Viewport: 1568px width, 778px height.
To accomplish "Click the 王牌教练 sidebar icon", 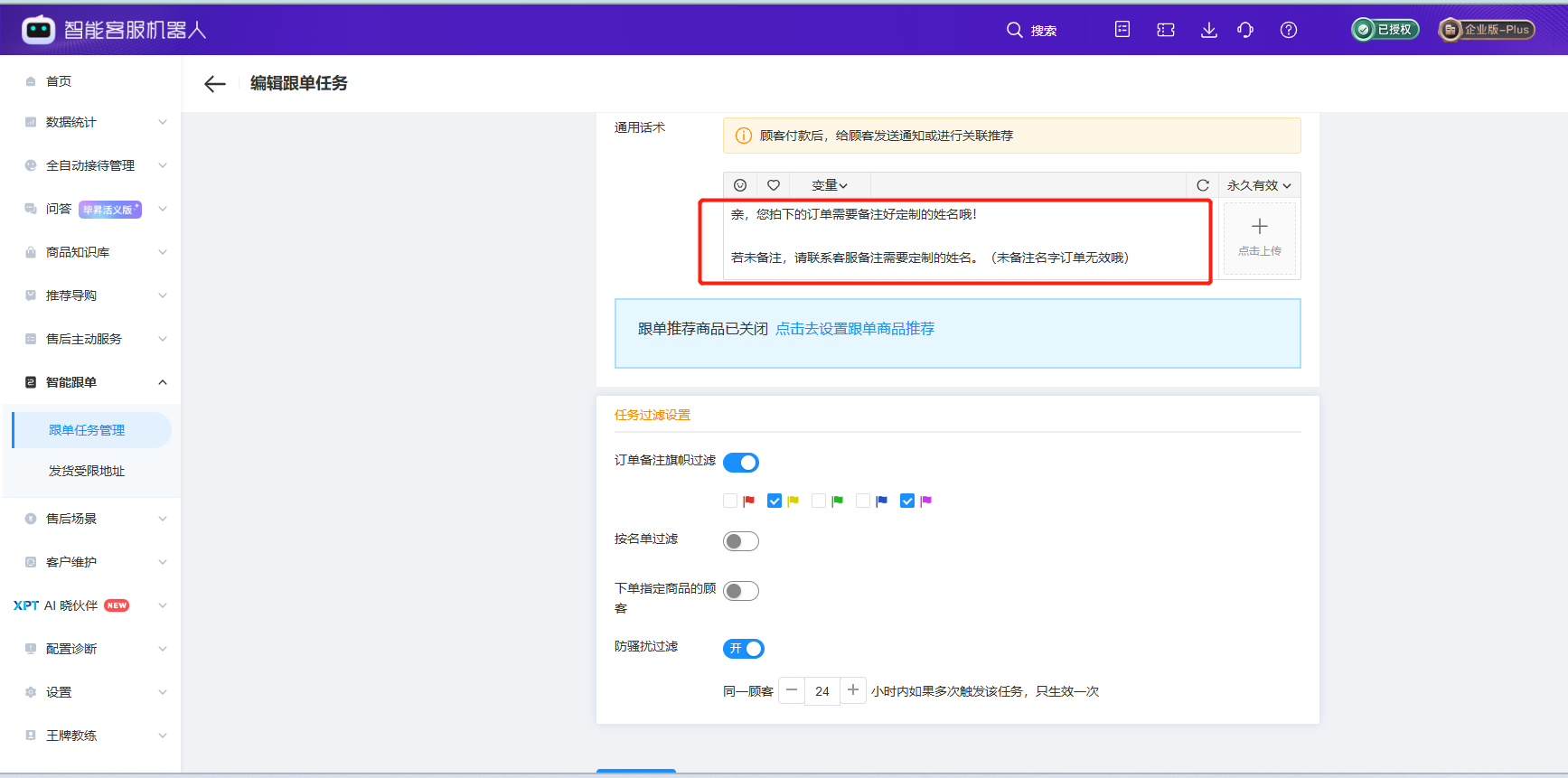I will coord(31,736).
